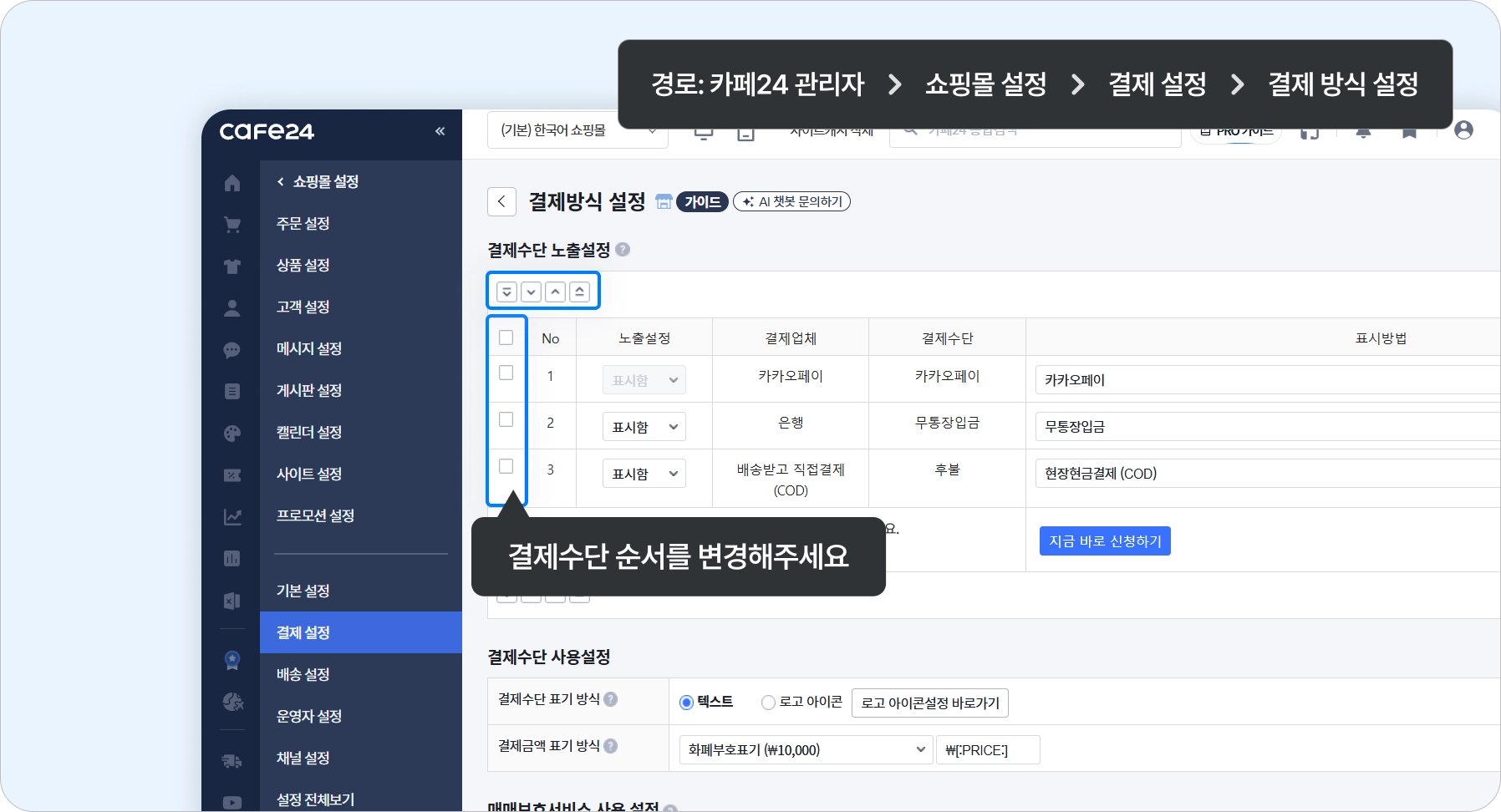Open the 주문 설정 menu

pyautogui.click(x=303, y=223)
